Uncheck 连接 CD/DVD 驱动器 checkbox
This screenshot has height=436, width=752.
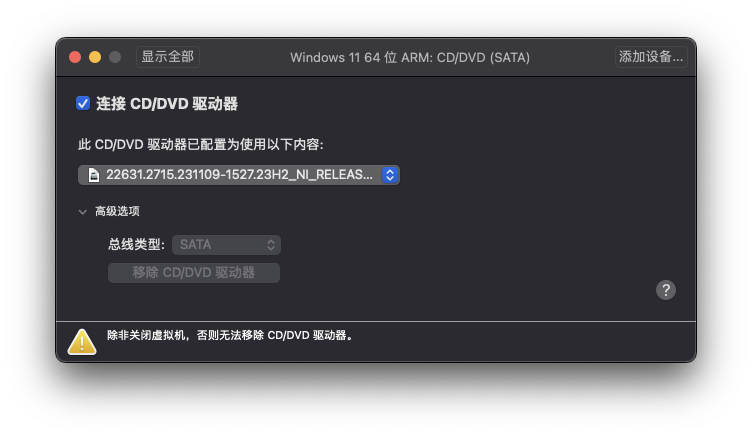83,103
